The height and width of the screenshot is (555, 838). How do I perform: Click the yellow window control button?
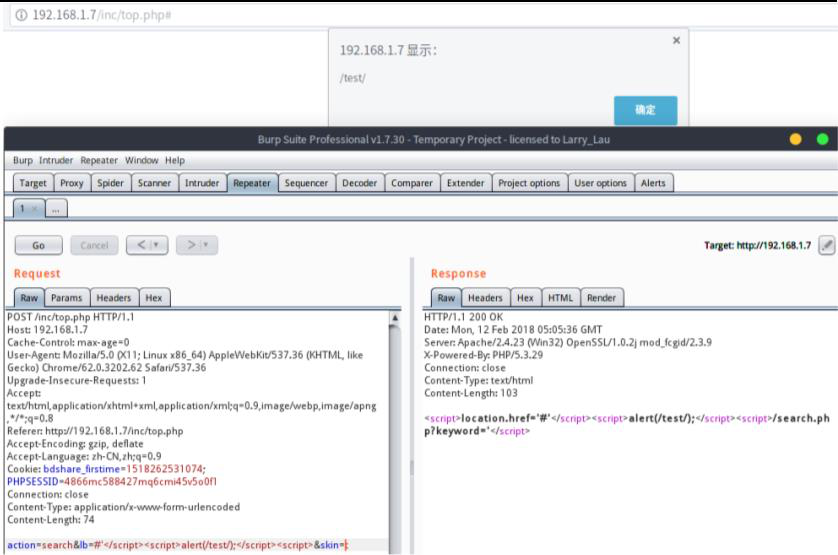(795, 140)
